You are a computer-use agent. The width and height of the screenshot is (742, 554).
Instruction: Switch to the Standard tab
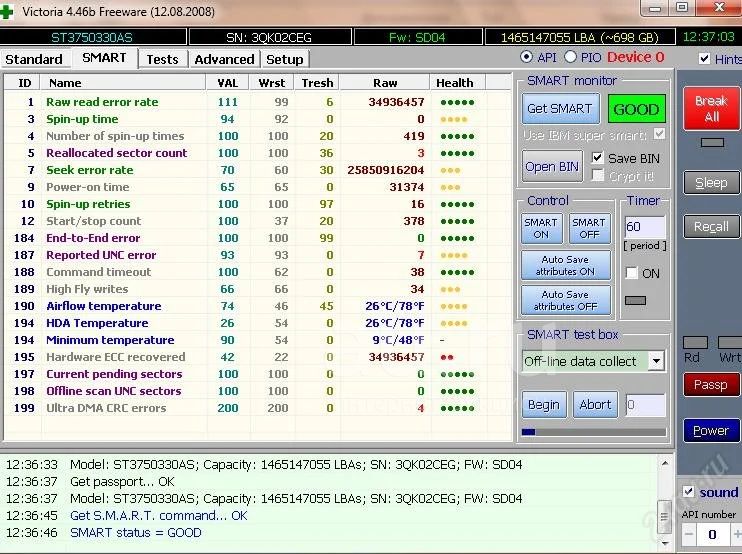point(34,60)
